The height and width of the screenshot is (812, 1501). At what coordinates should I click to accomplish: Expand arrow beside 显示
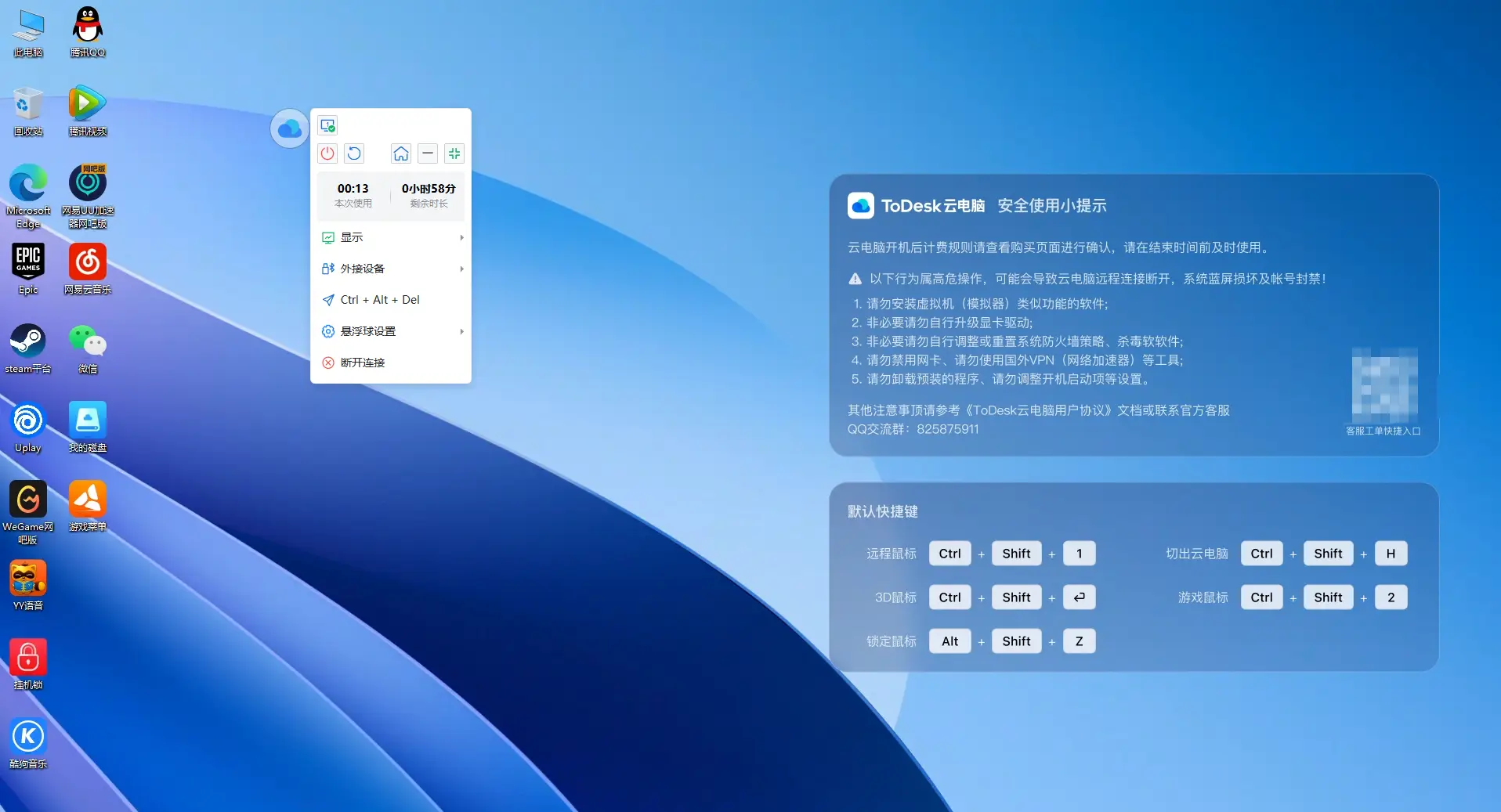coord(461,237)
